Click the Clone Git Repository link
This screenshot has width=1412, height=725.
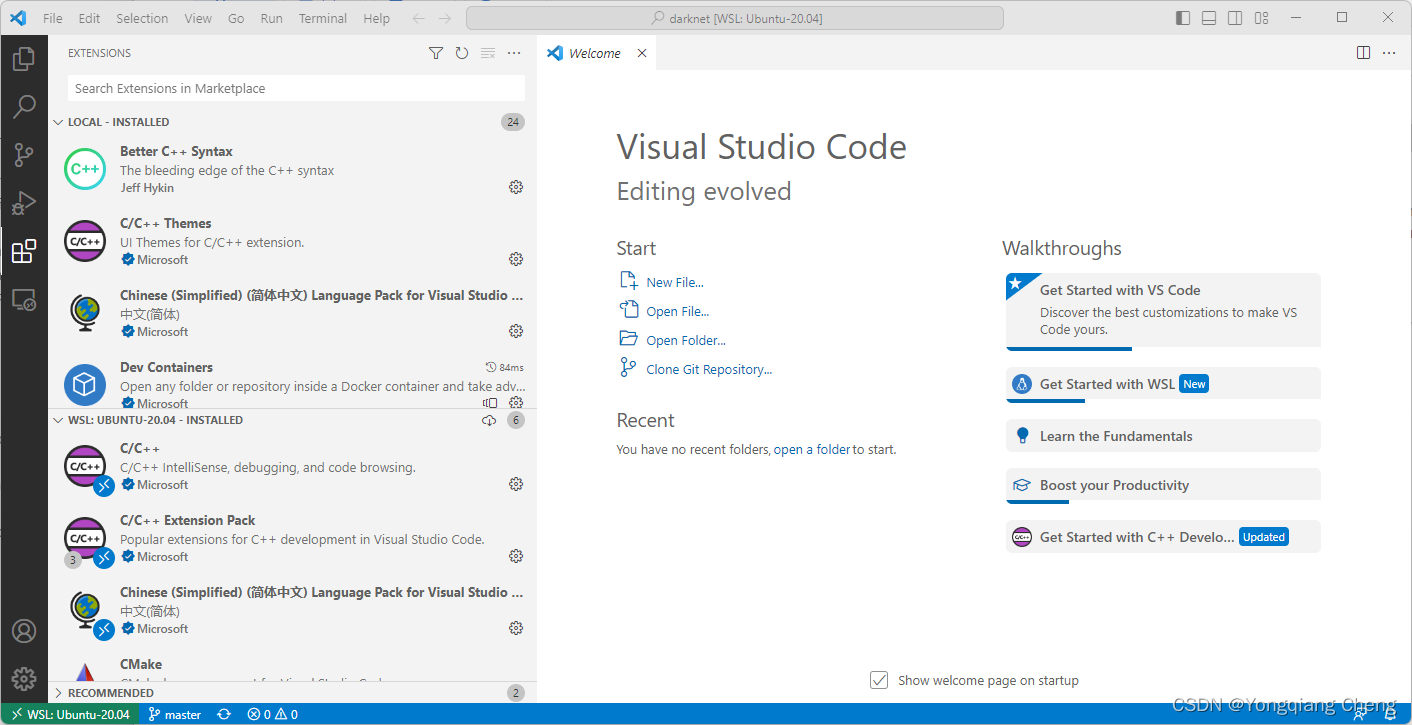pos(710,369)
